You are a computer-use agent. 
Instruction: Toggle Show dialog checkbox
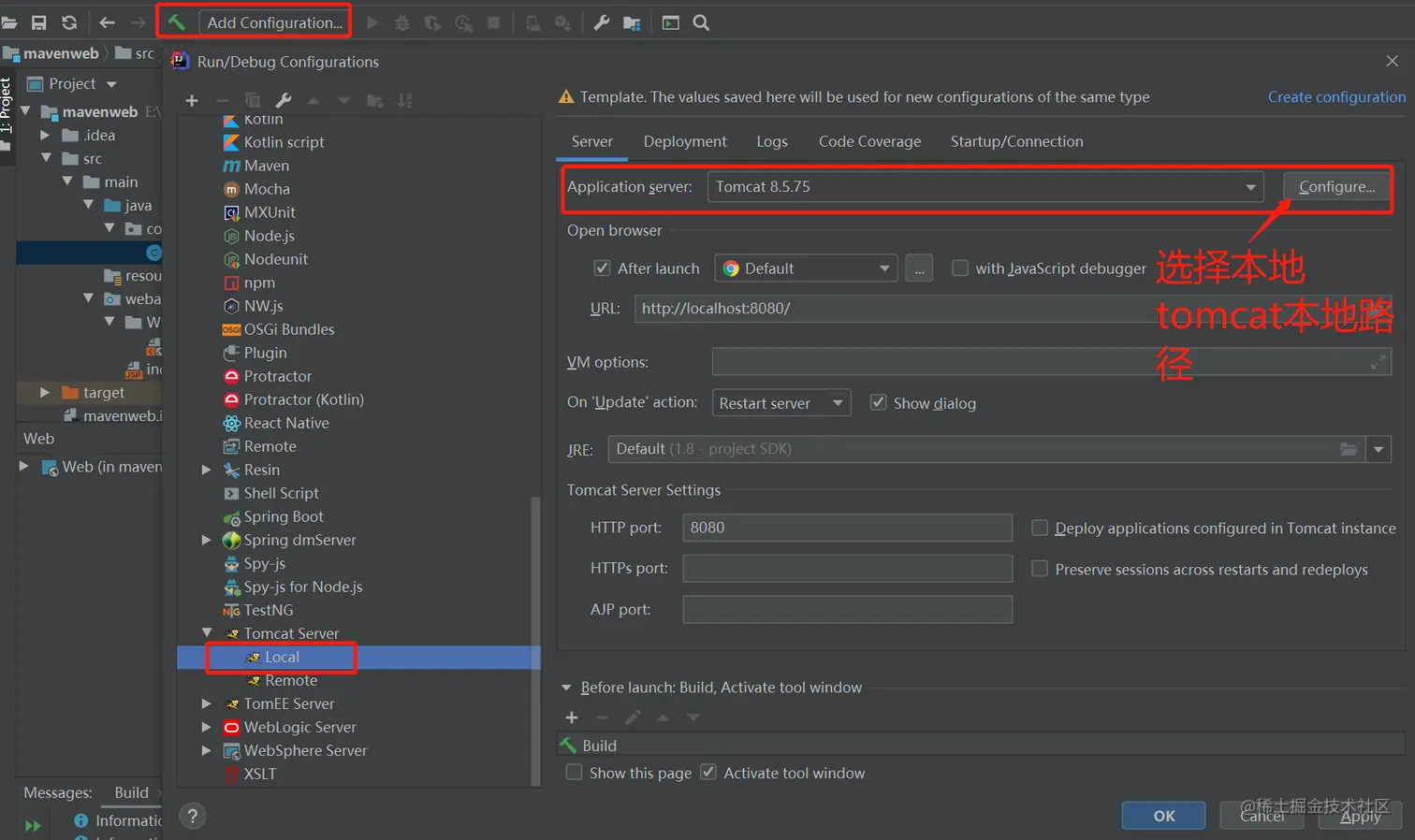click(878, 402)
